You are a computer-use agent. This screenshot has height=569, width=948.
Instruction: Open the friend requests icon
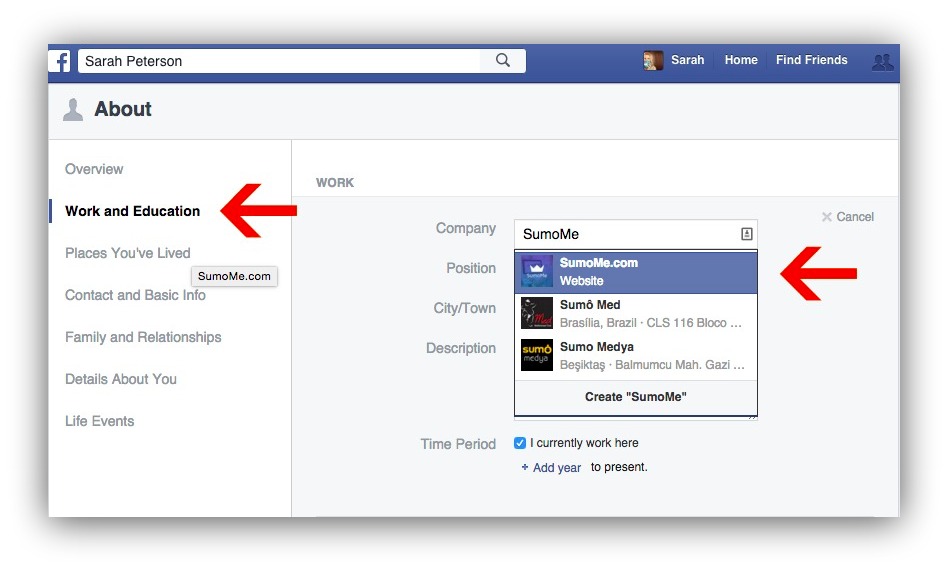[x=882, y=61]
